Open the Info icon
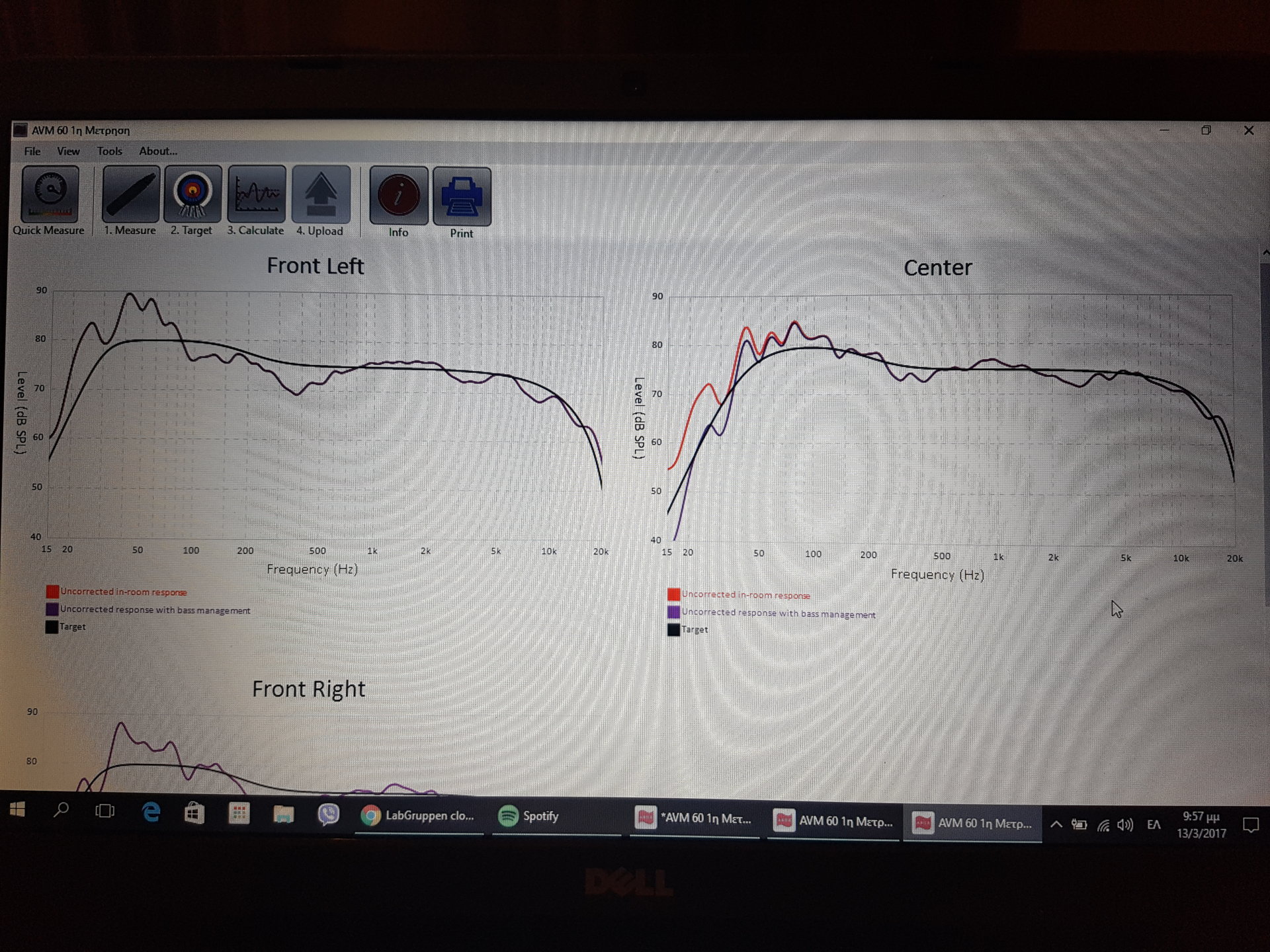The height and width of the screenshot is (952, 1270). coord(398,196)
